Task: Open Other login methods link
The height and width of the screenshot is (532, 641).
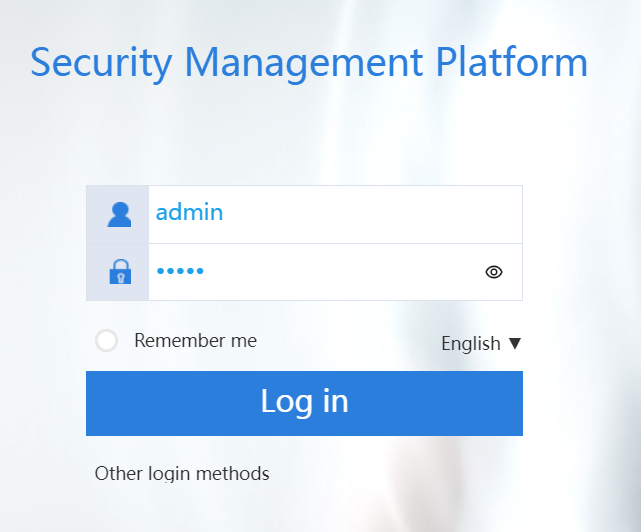Action: click(182, 474)
